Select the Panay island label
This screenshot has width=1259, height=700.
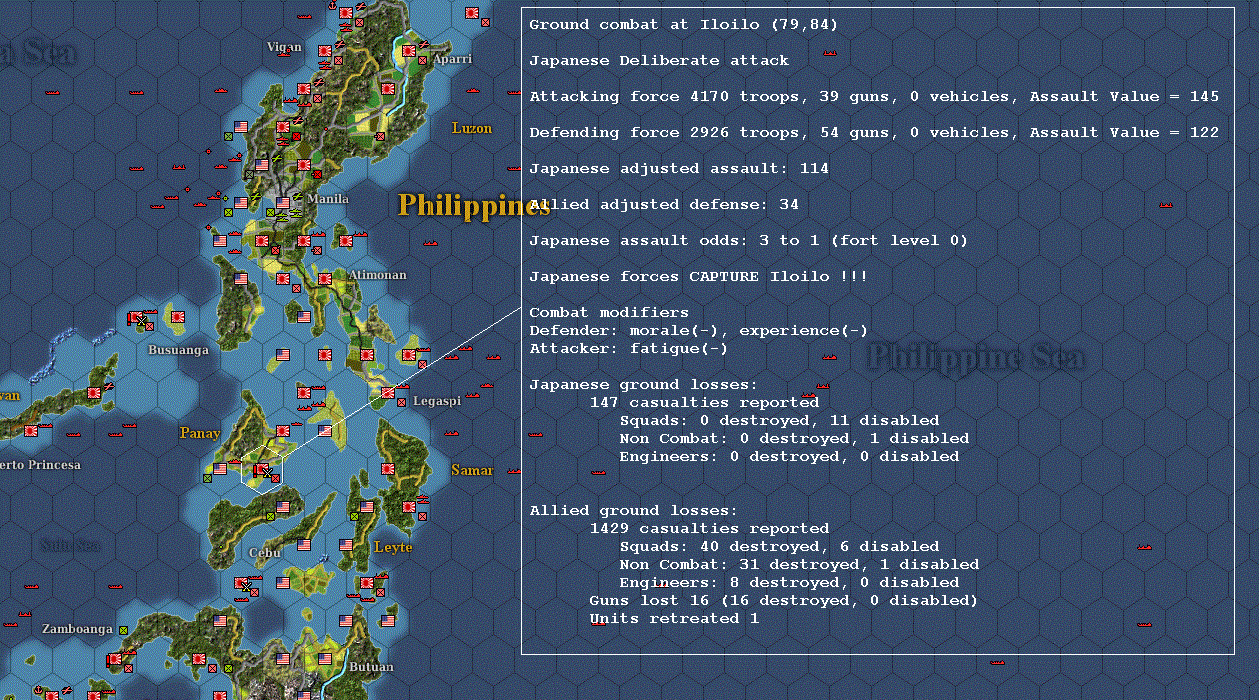200,433
